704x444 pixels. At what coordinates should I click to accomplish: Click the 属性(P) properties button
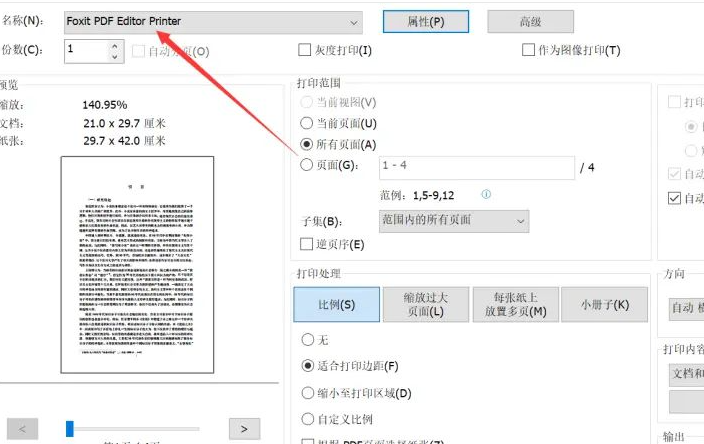[426, 22]
